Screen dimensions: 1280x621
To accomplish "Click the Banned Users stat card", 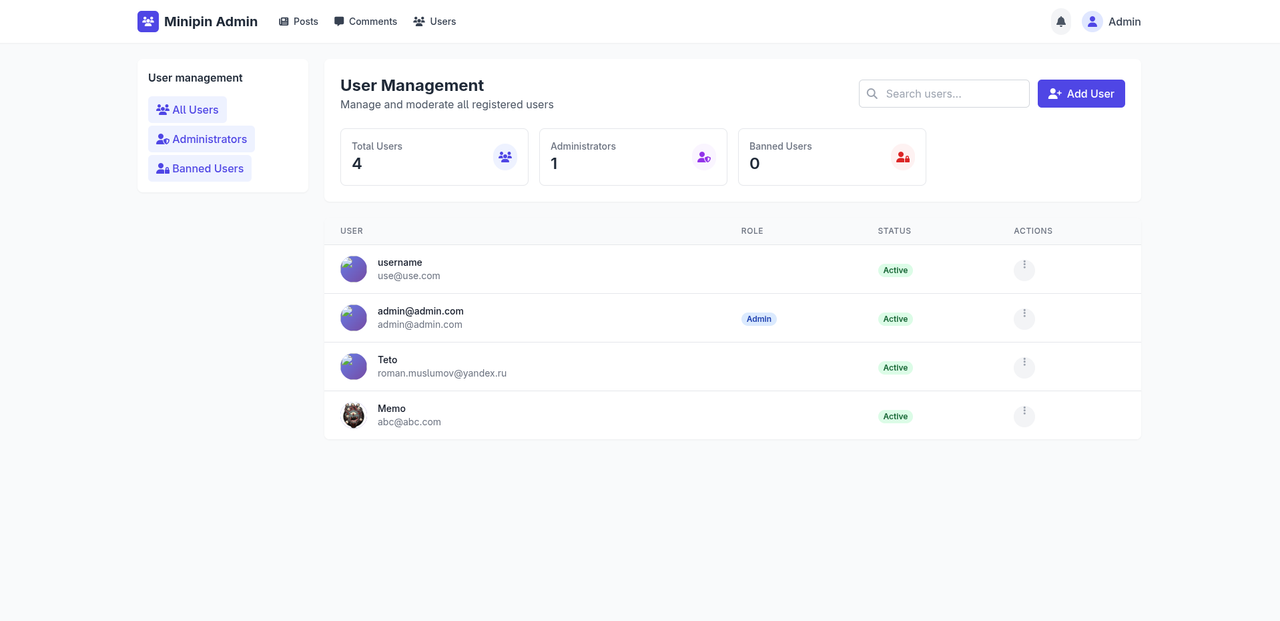I will (x=832, y=157).
